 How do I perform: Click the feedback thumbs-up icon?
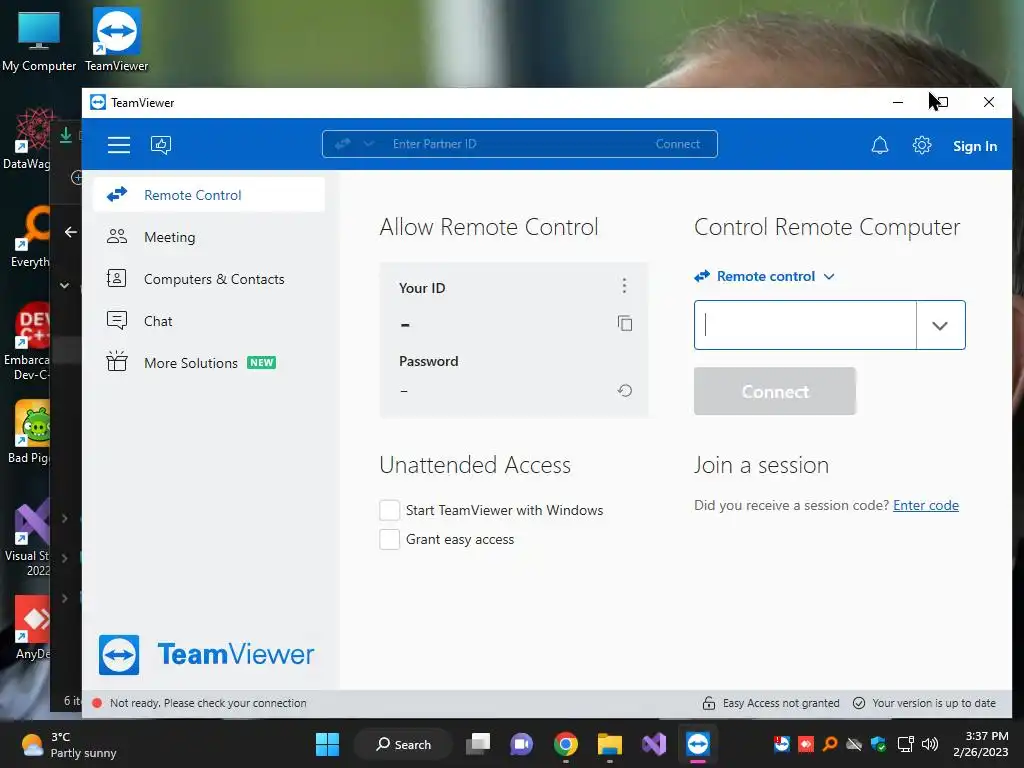[x=161, y=145]
